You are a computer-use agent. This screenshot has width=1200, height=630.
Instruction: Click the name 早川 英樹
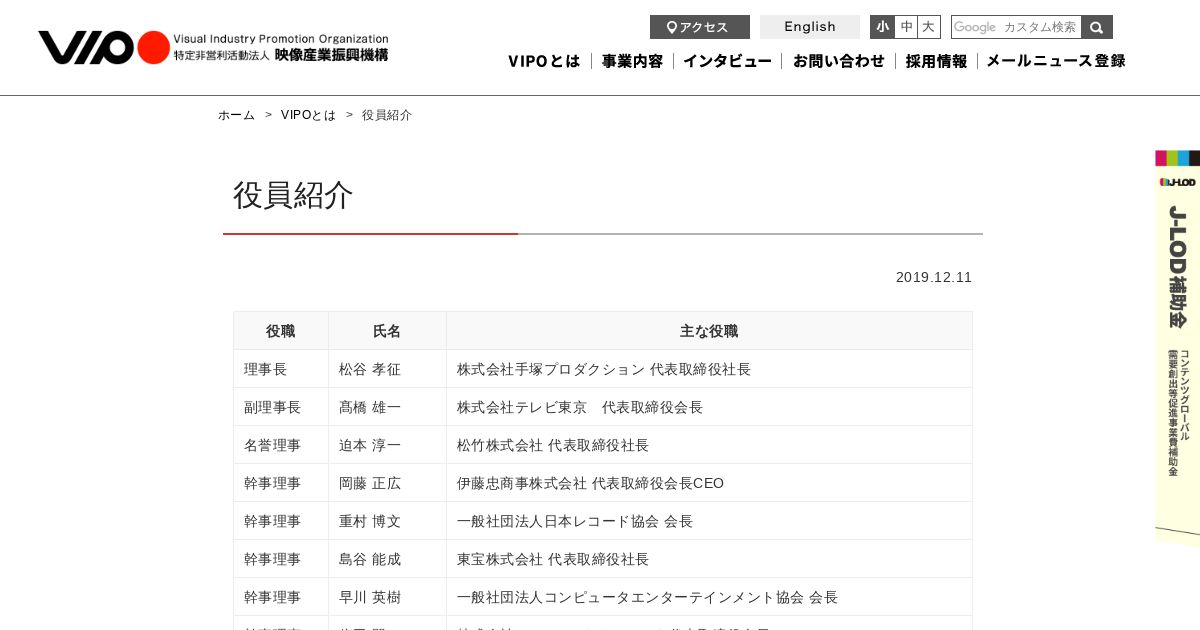tap(370, 597)
